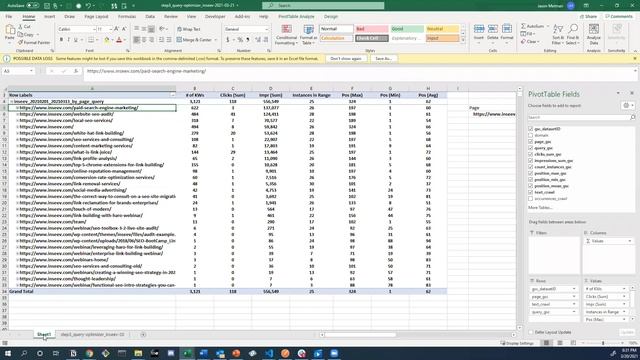Open the General number format dropdown
Viewport: 640px width, 360px height.
pos(267,29)
